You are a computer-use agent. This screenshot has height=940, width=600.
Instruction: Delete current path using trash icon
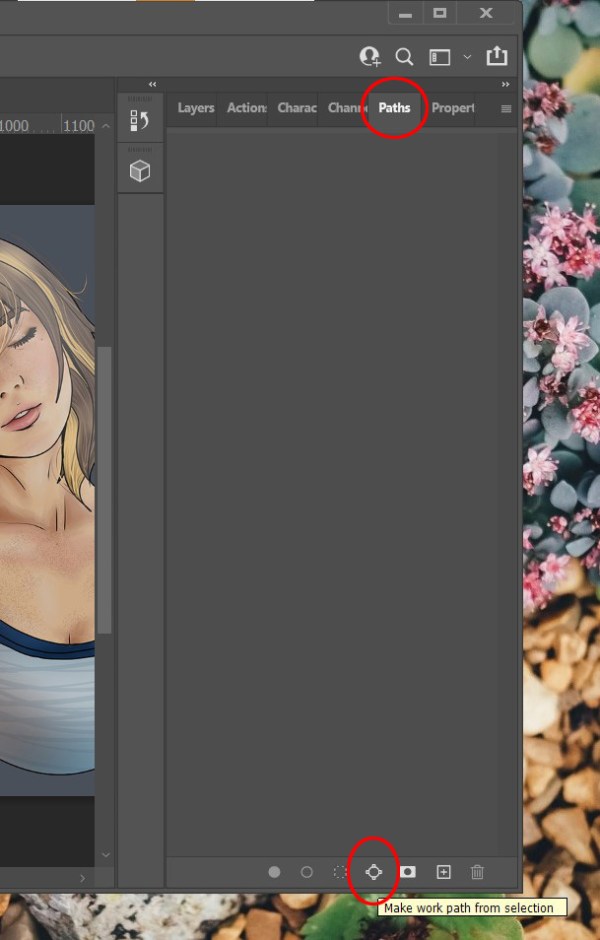[x=477, y=872]
